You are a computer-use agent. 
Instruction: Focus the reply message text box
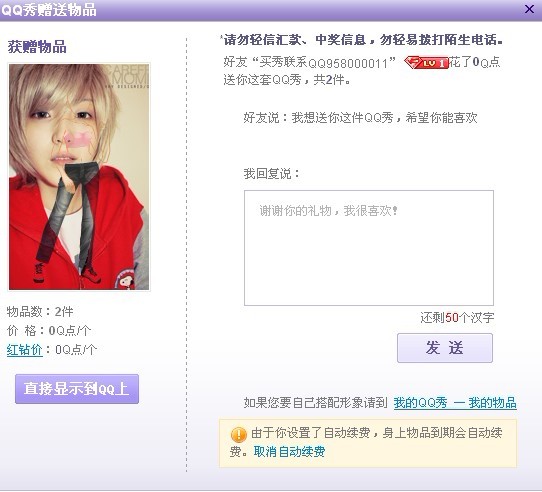pyautogui.click(x=369, y=248)
